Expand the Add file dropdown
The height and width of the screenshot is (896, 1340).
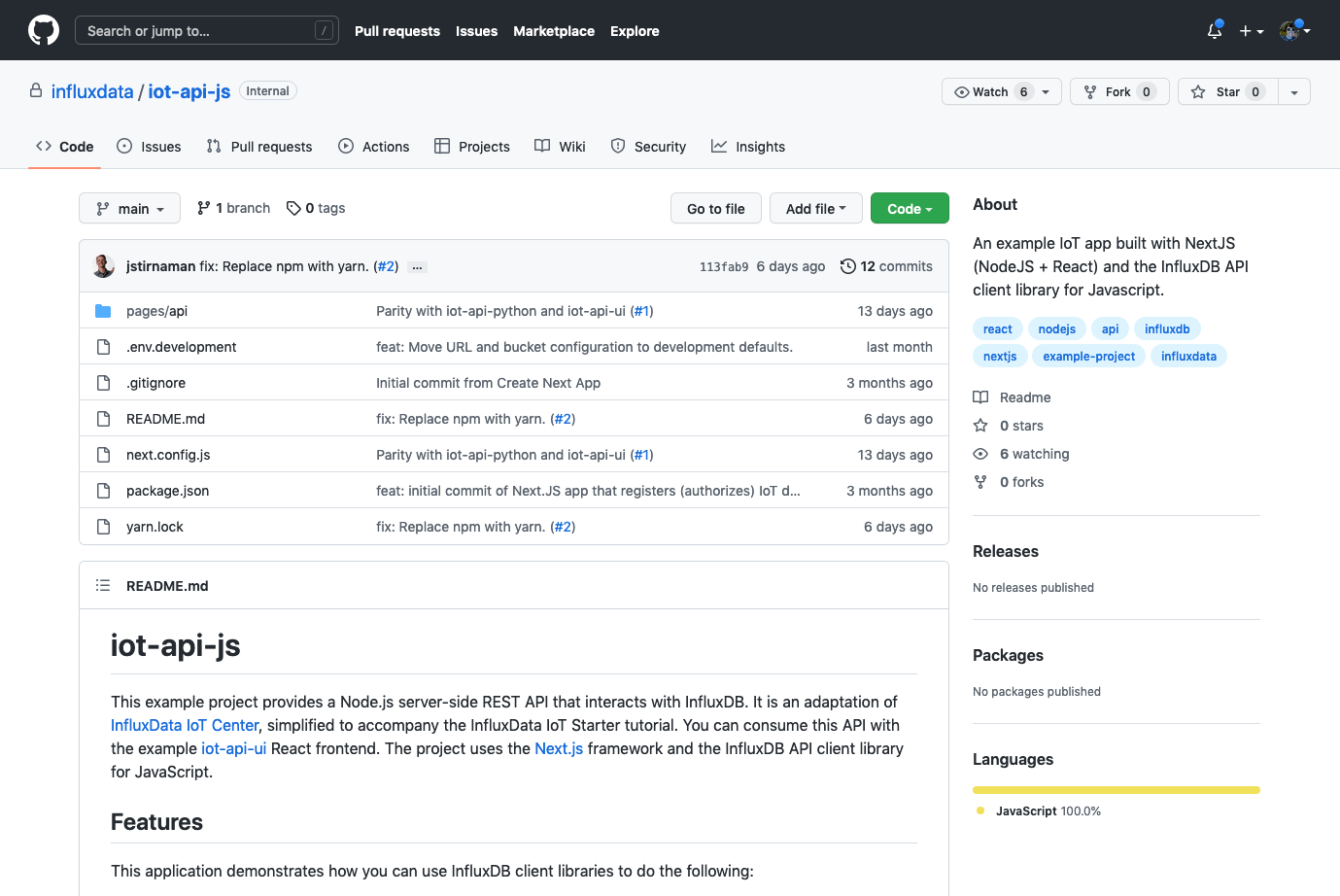(815, 208)
